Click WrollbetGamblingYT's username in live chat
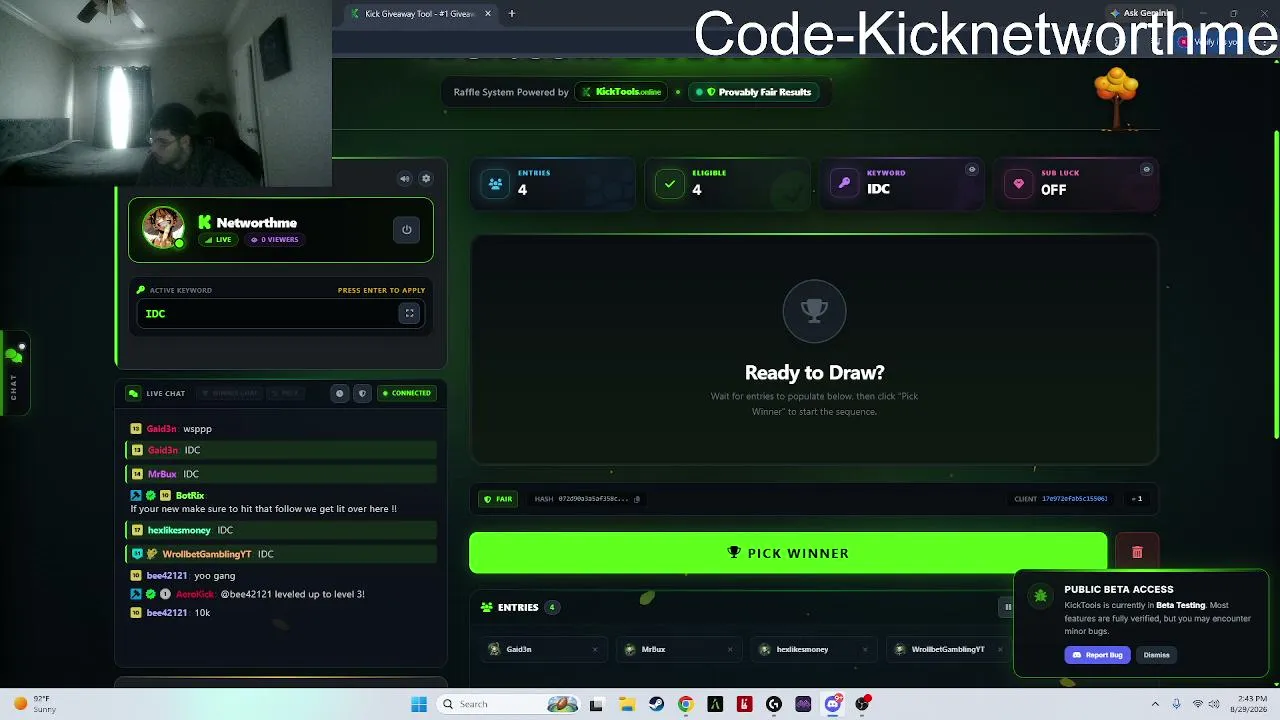 (206, 554)
